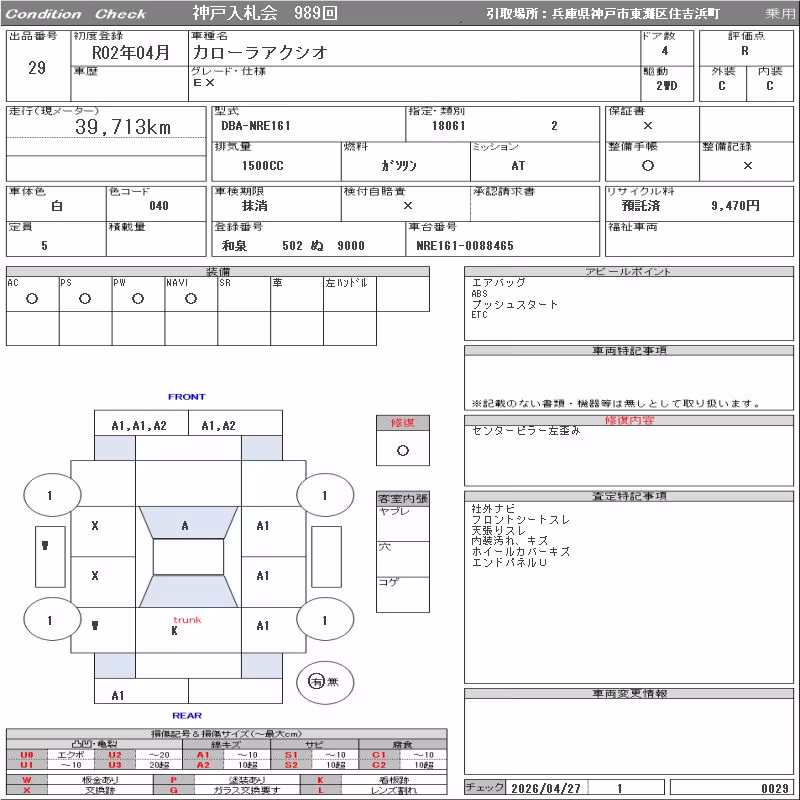Image resolution: width=800 pixels, height=800 pixels.
Task: Click the color code '040'
Action: tap(159, 206)
